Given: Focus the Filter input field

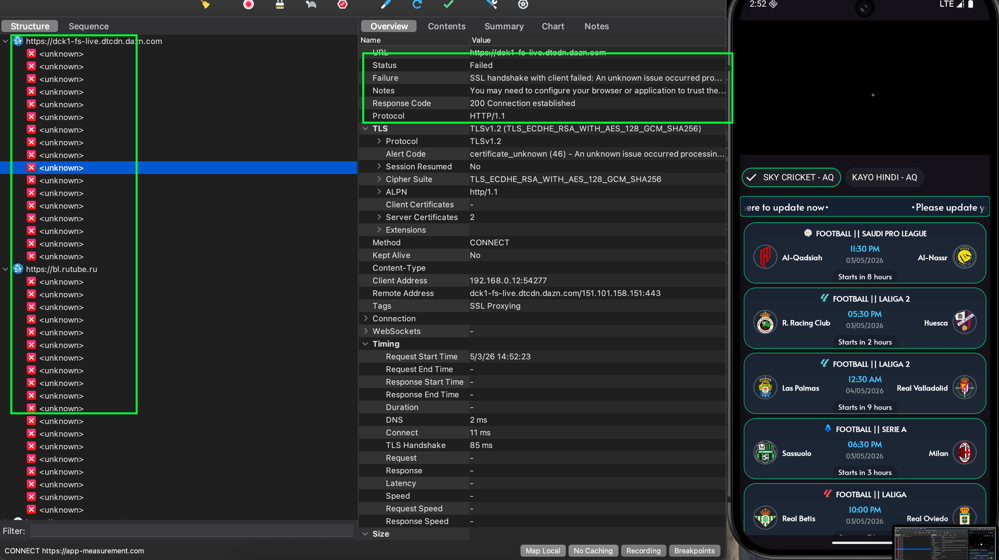Looking at the screenshot, I should point(191,531).
